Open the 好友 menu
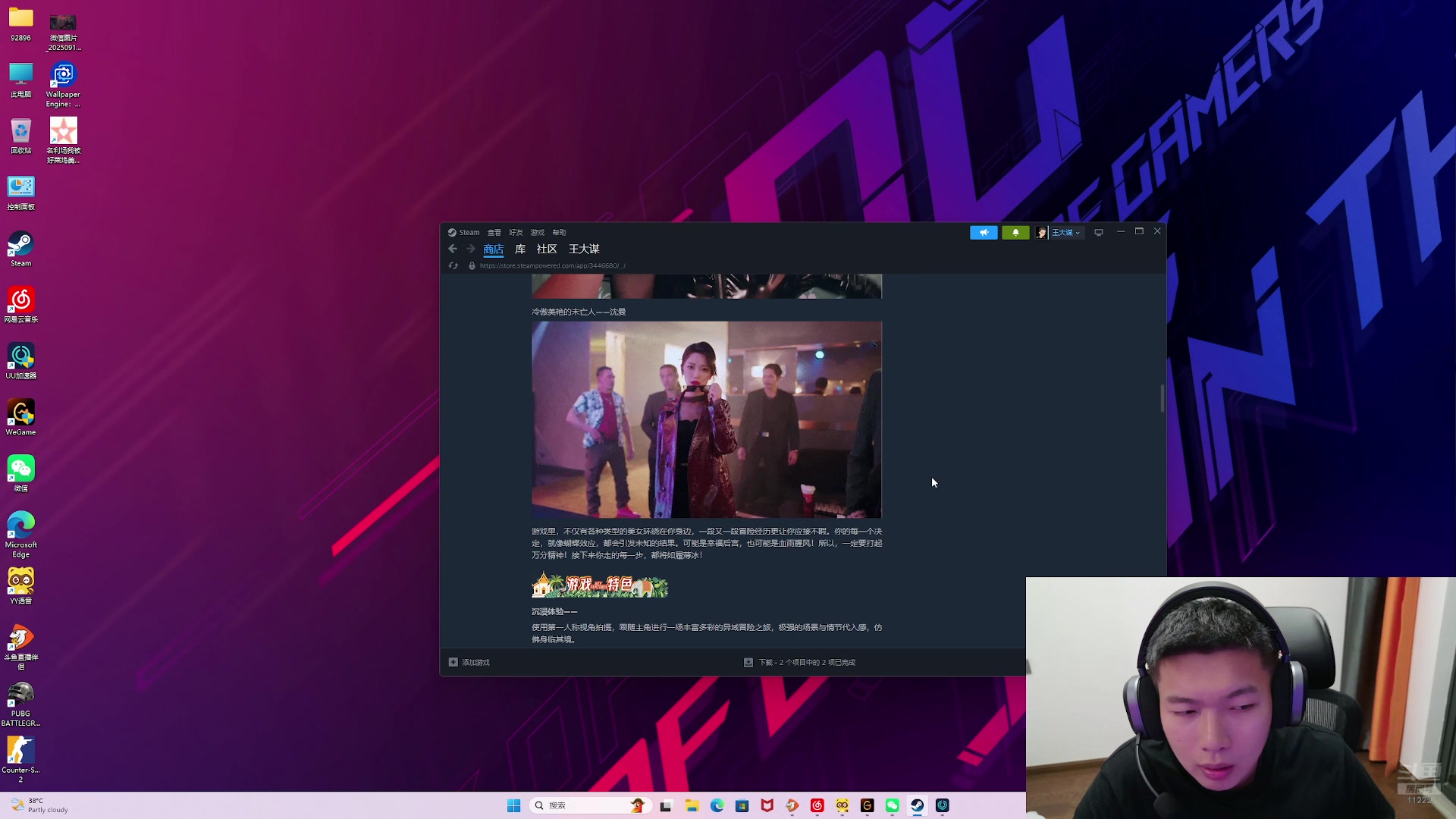Viewport: 1456px width, 819px height. (516, 233)
